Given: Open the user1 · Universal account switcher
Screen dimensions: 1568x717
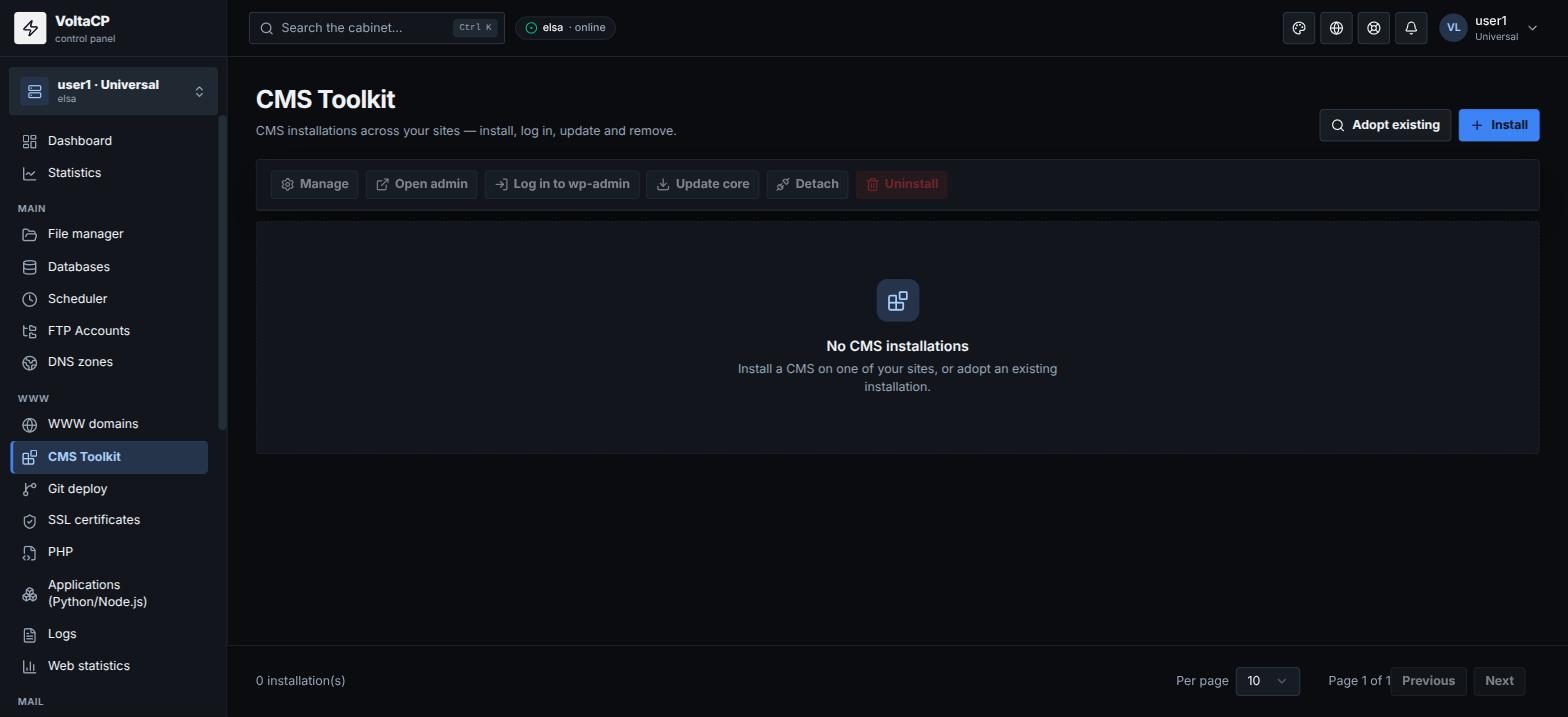Looking at the screenshot, I should tap(113, 91).
